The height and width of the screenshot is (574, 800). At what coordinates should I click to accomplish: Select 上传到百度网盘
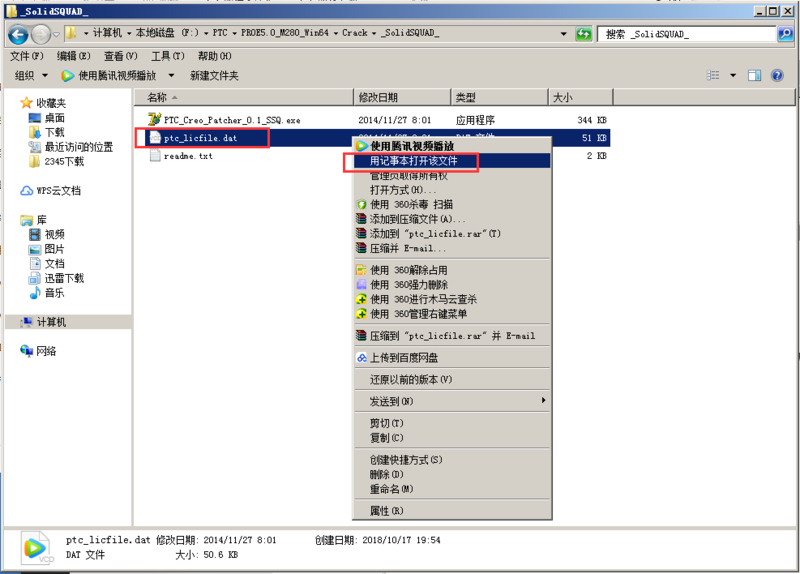[x=453, y=358]
